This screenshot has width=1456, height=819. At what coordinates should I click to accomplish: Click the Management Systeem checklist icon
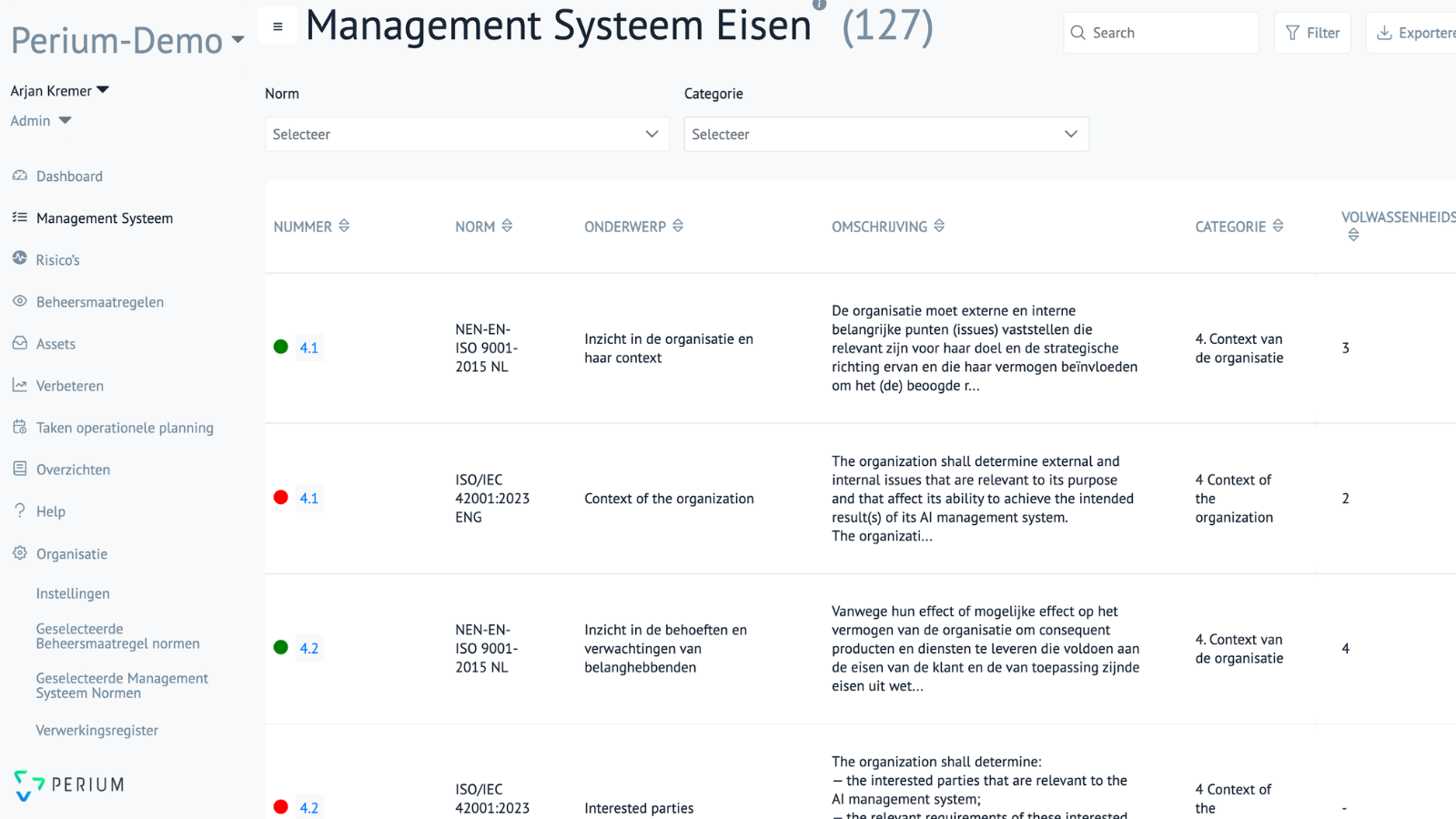point(20,217)
